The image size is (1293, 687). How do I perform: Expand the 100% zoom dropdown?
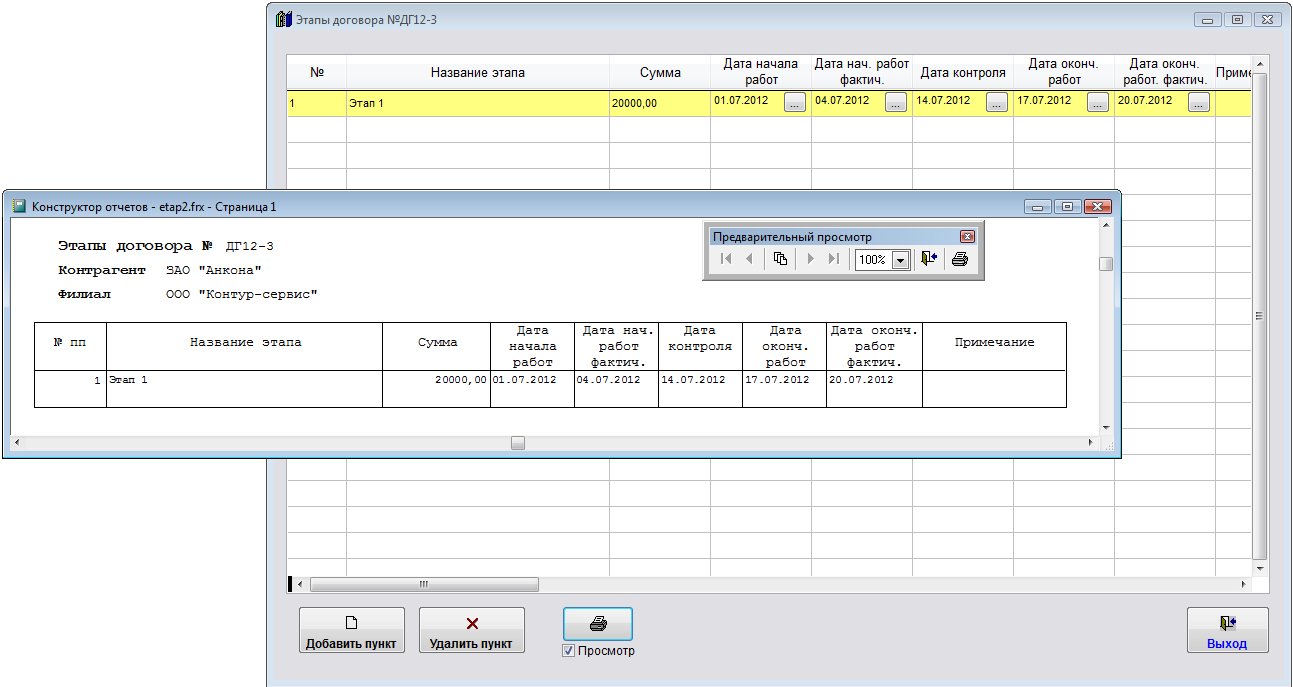click(x=899, y=260)
